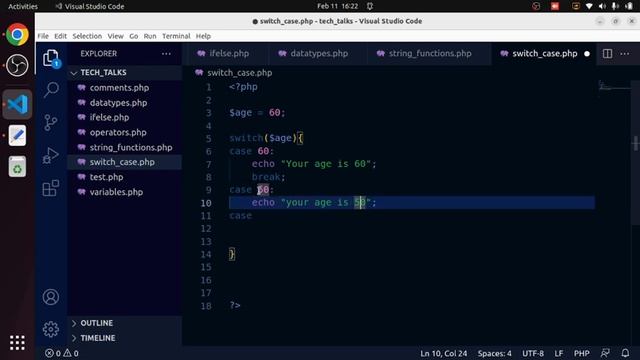The image size is (640, 360).
Task: Open variables.php in the explorer
Action: pos(124,192)
